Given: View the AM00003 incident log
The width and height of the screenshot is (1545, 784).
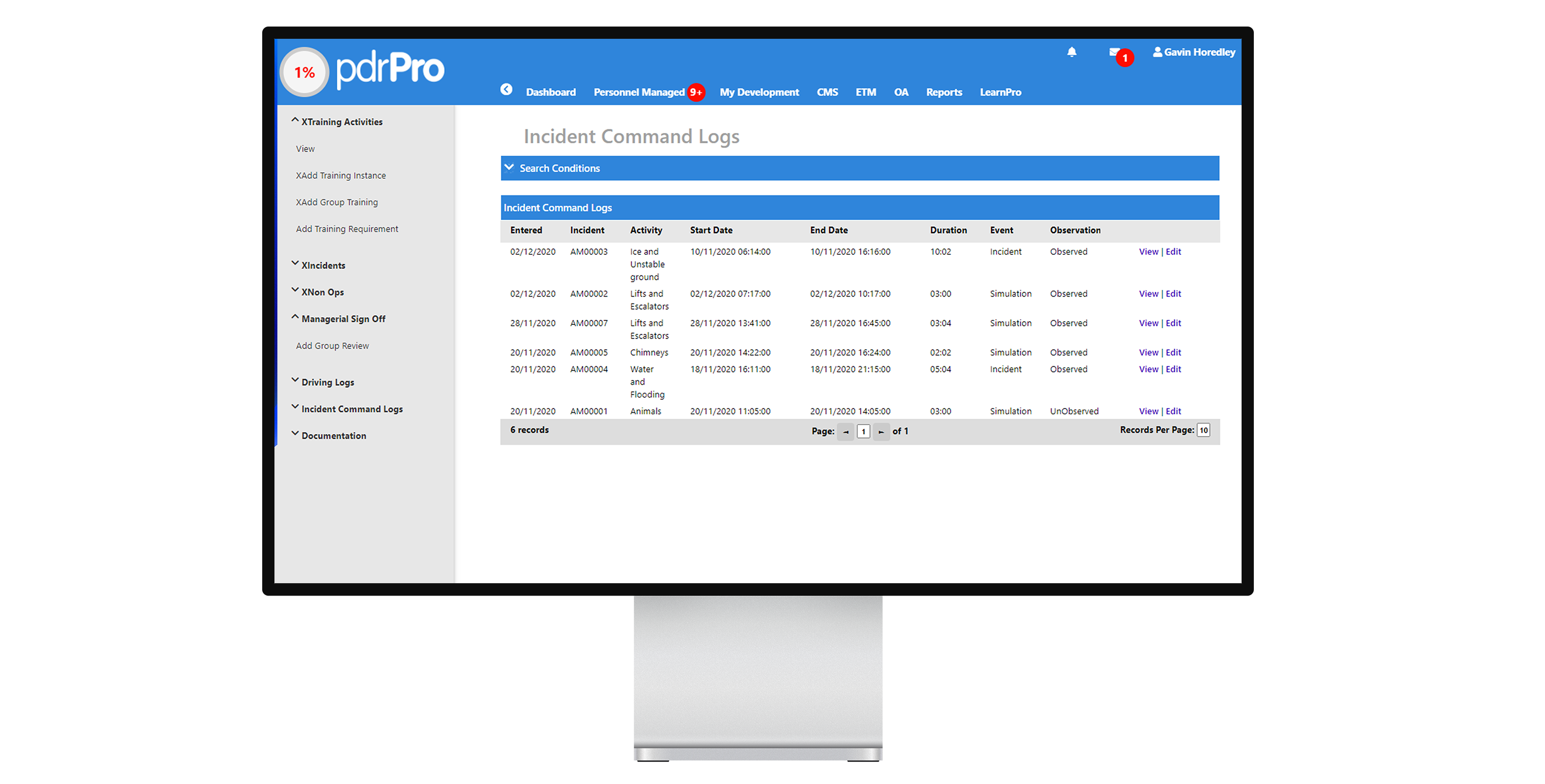Looking at the screenshot, I should 1148,251.
